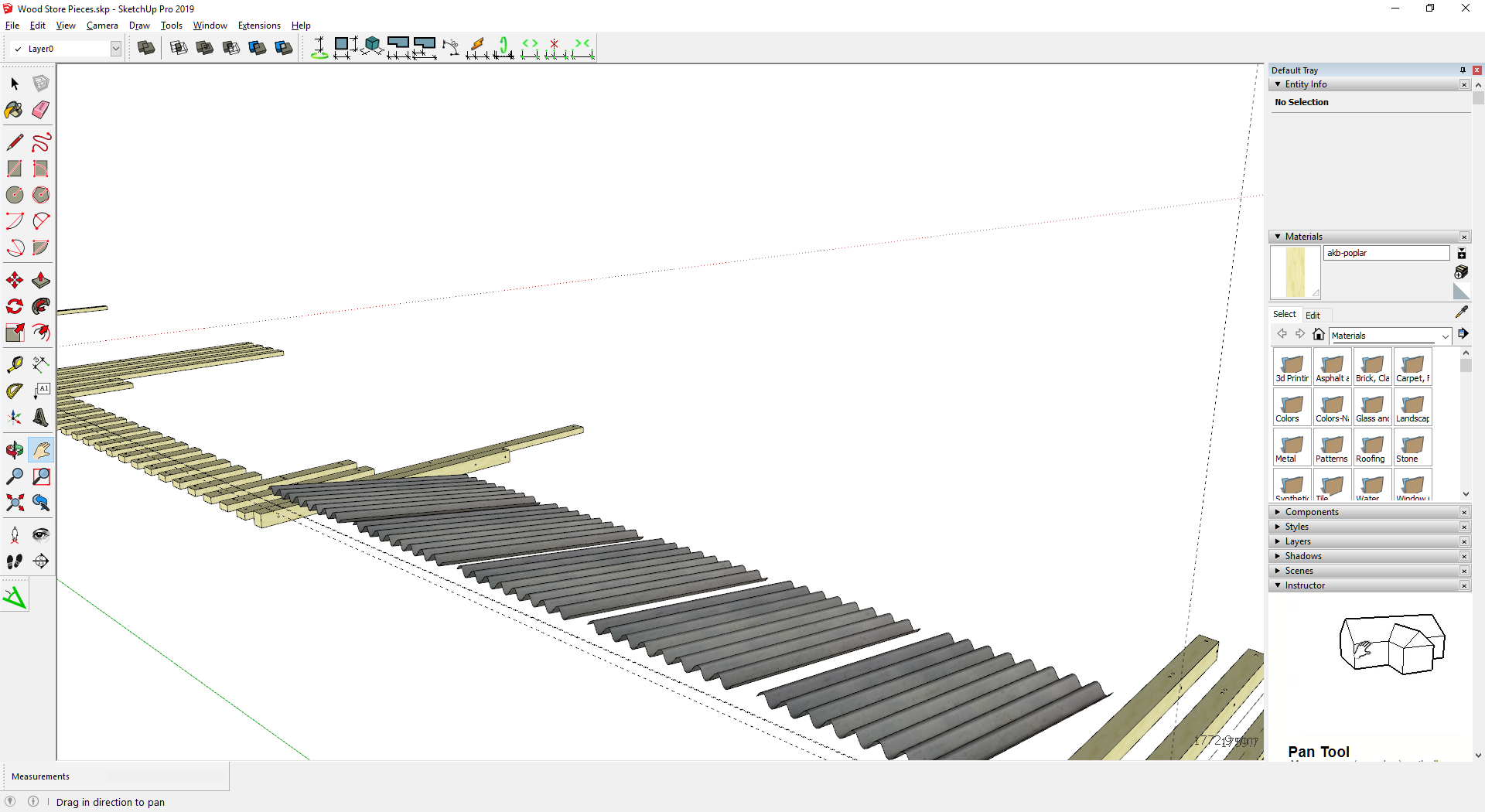Screen dimensions: 1485x812
Task: Select the Line pencil tool
Action: pos(15,142)
